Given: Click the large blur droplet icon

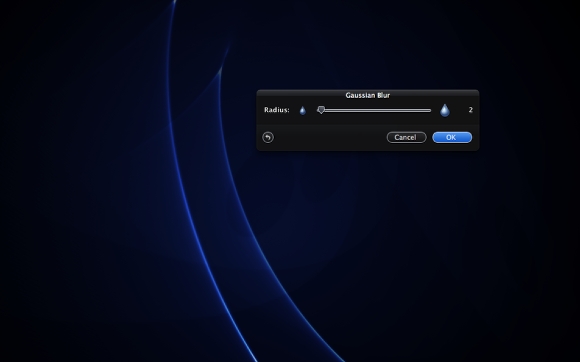Looking at the screenshot, I should (x=445, y=110).
